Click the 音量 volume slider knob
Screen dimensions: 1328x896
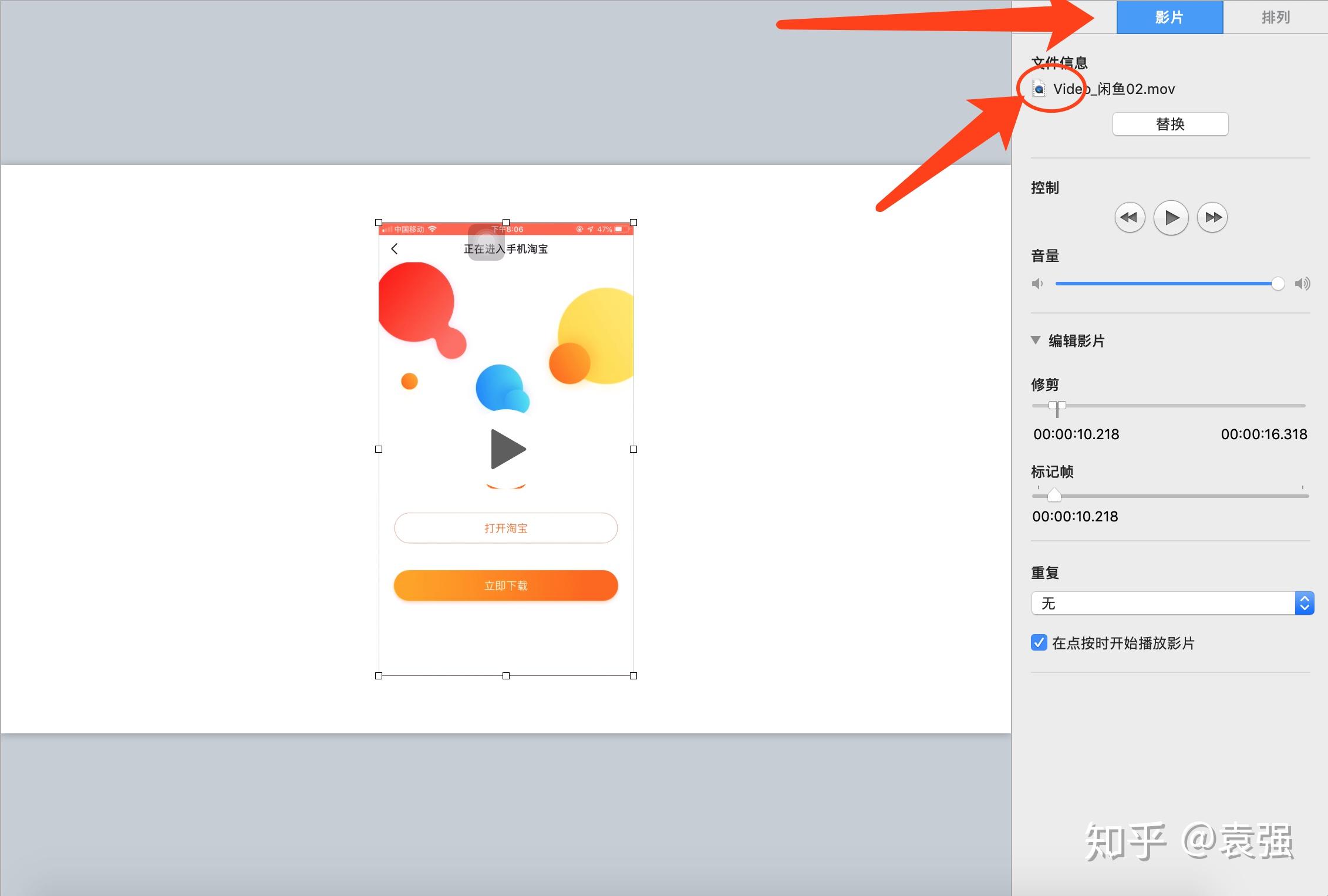click(1278, 284)
